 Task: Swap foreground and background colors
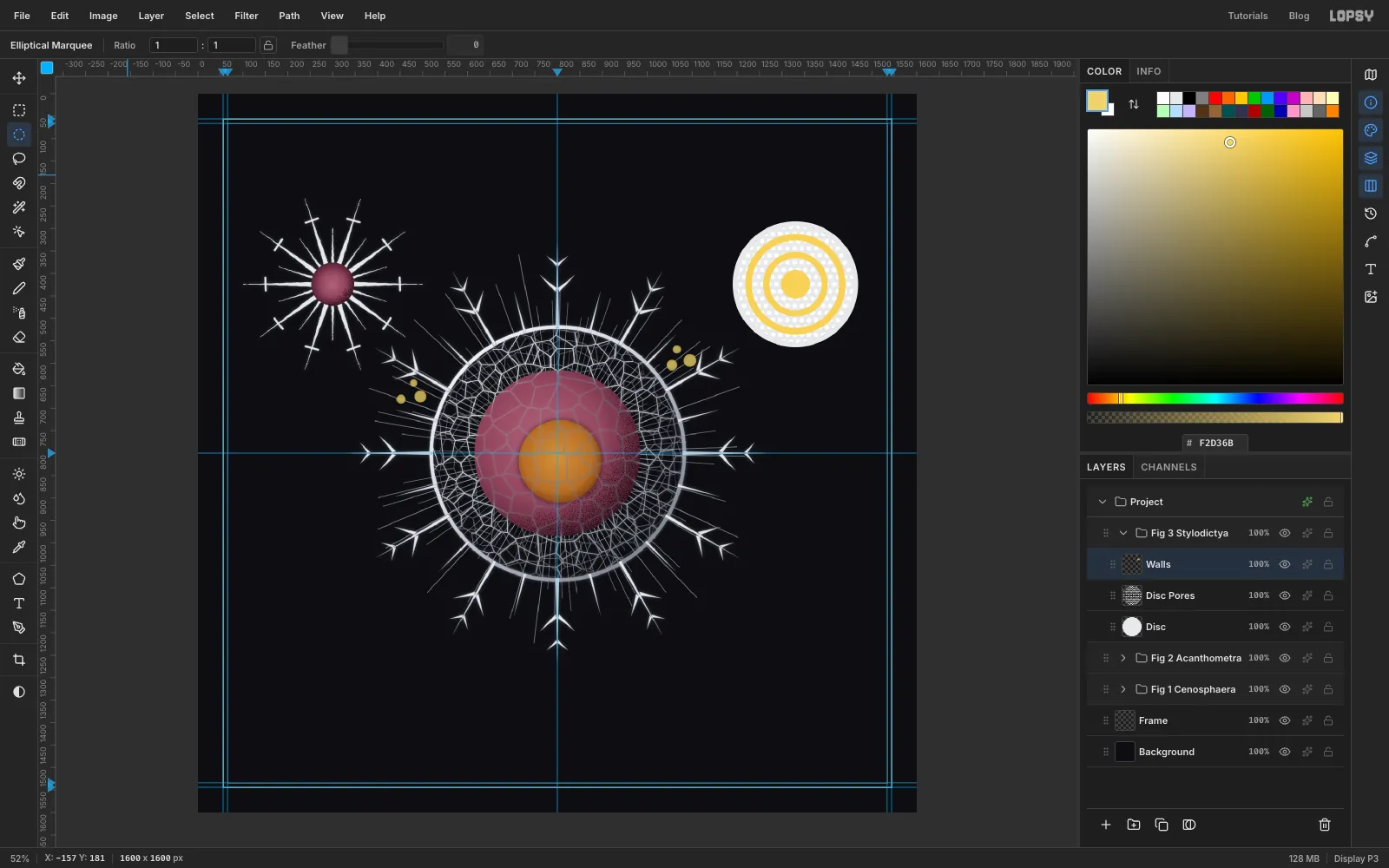1134,104
